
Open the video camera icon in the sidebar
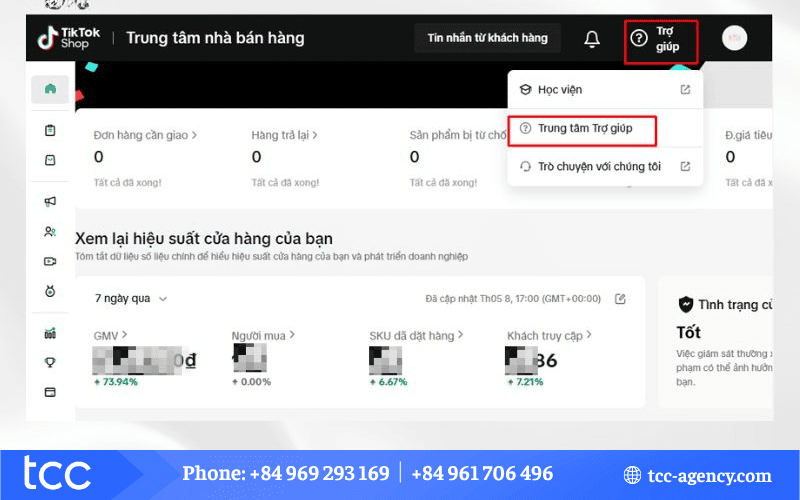50,261
